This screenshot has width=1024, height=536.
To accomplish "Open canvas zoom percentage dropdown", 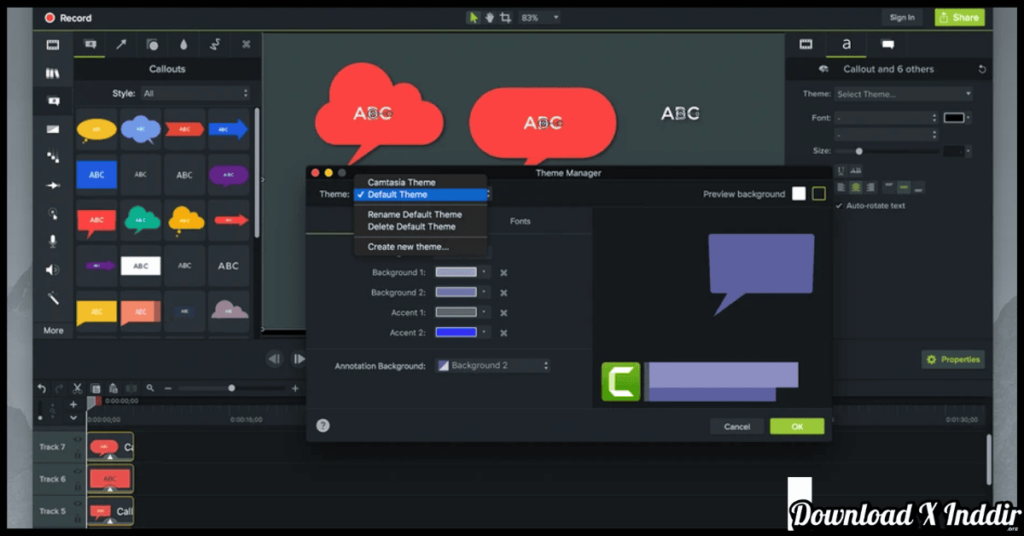I will [539, 18].
